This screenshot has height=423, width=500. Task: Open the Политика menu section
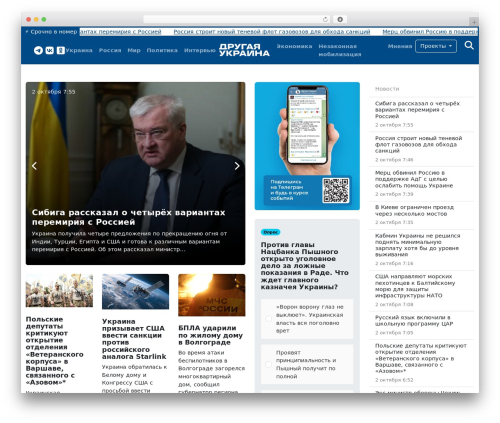(162, 50)
